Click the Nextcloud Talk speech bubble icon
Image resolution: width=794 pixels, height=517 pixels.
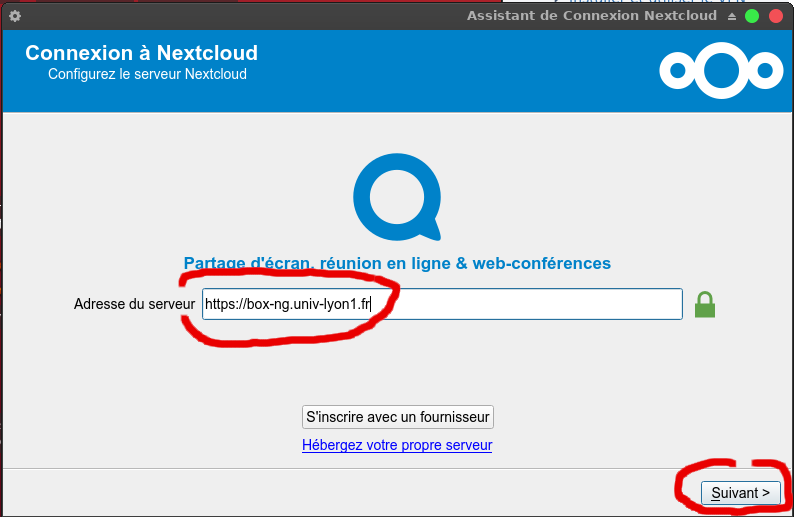(397, 197)
